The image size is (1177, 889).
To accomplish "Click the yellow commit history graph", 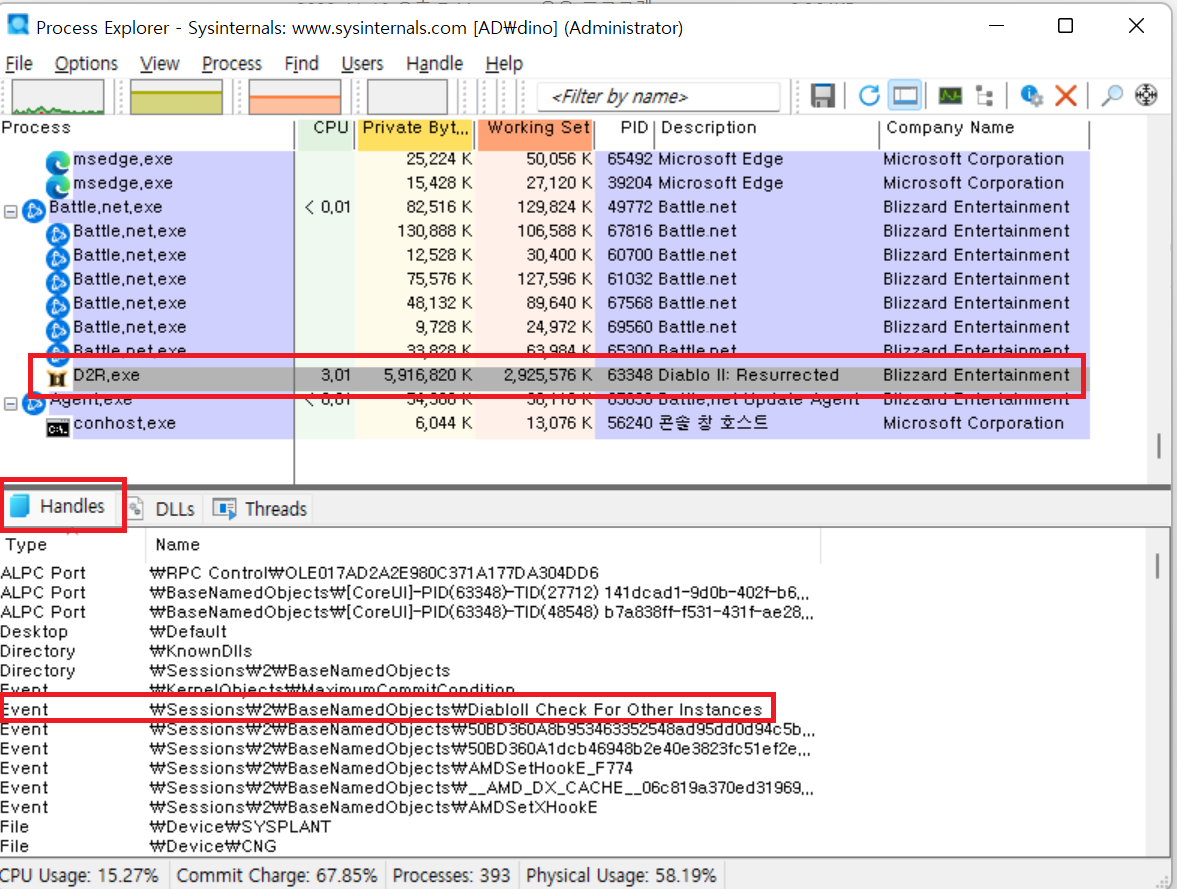I will (176, 97).
